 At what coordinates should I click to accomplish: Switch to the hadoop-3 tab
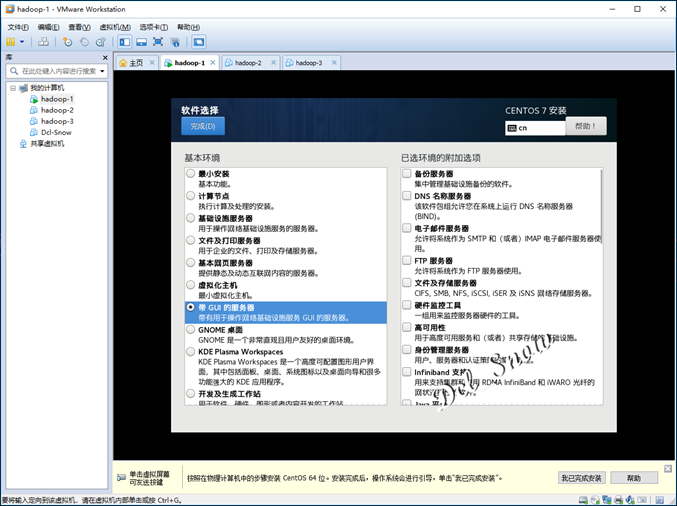(x=309, y=63)
